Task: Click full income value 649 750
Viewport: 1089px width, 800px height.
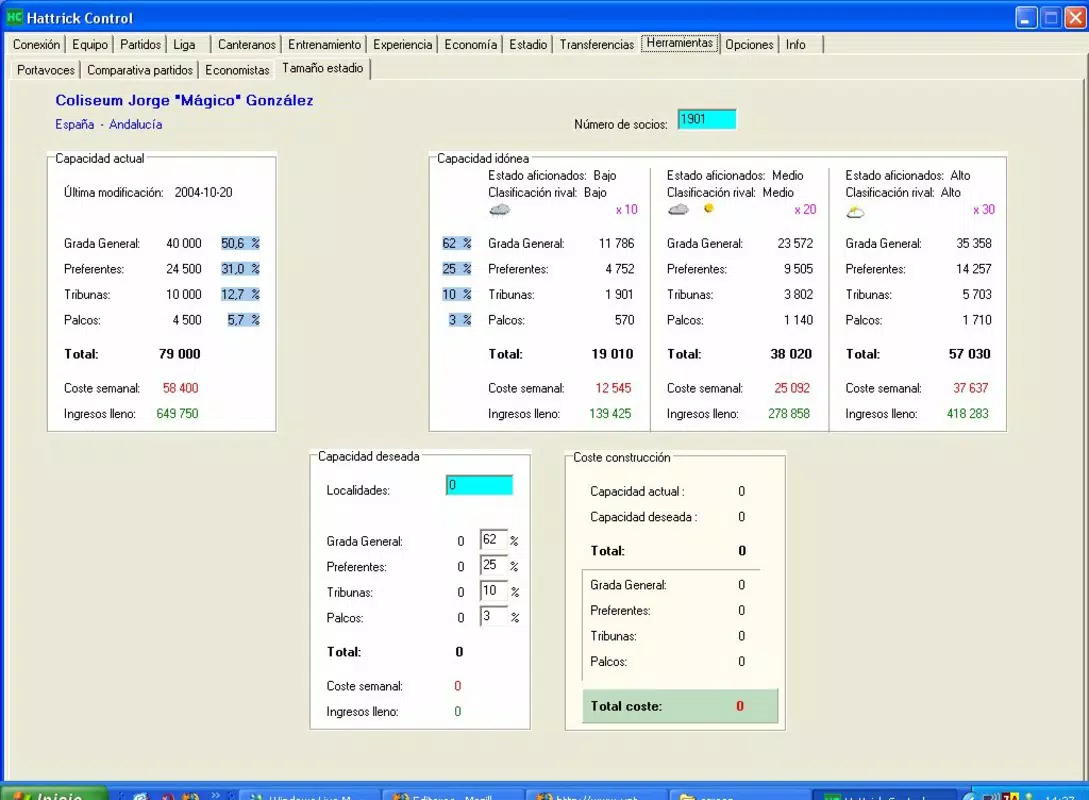Action: [x=177, y=414]
